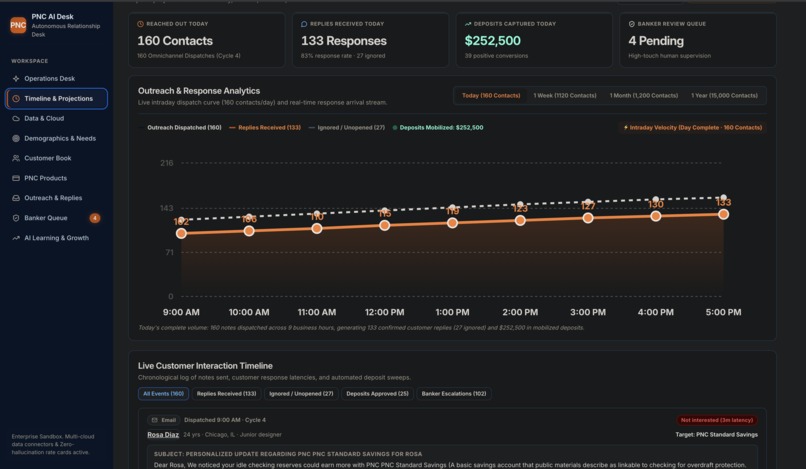Click the card icon beside PNC Products
Screen dimensions: 806x469
16,178
